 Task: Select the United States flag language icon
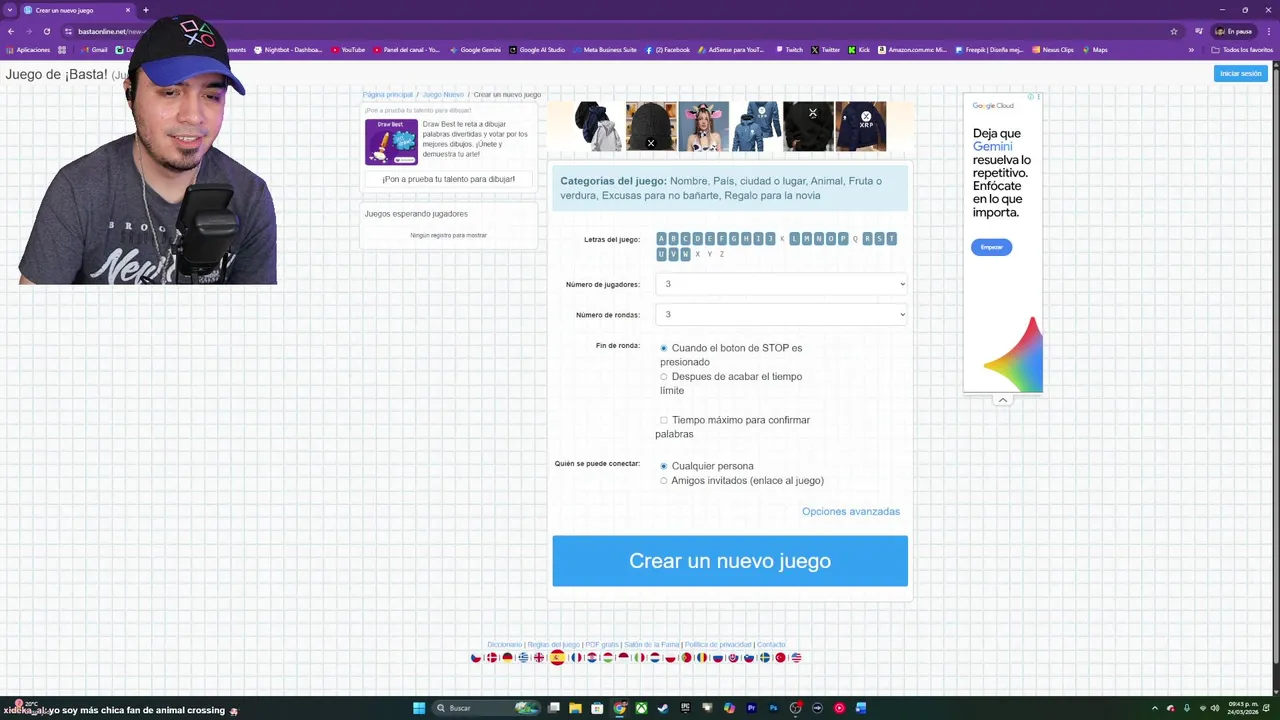tap(796, 658)
